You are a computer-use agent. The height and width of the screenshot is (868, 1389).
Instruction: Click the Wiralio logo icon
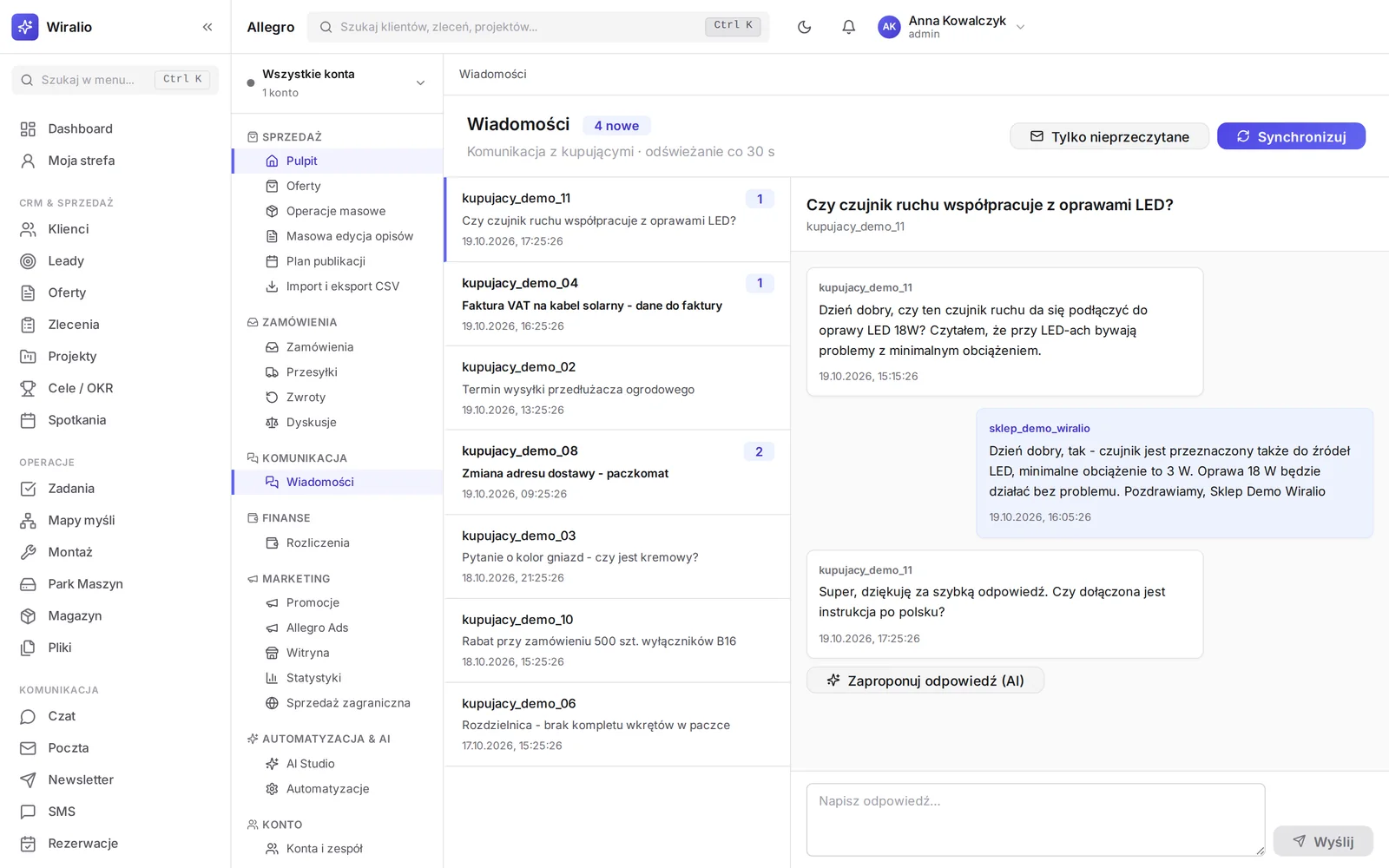point(25,27)
